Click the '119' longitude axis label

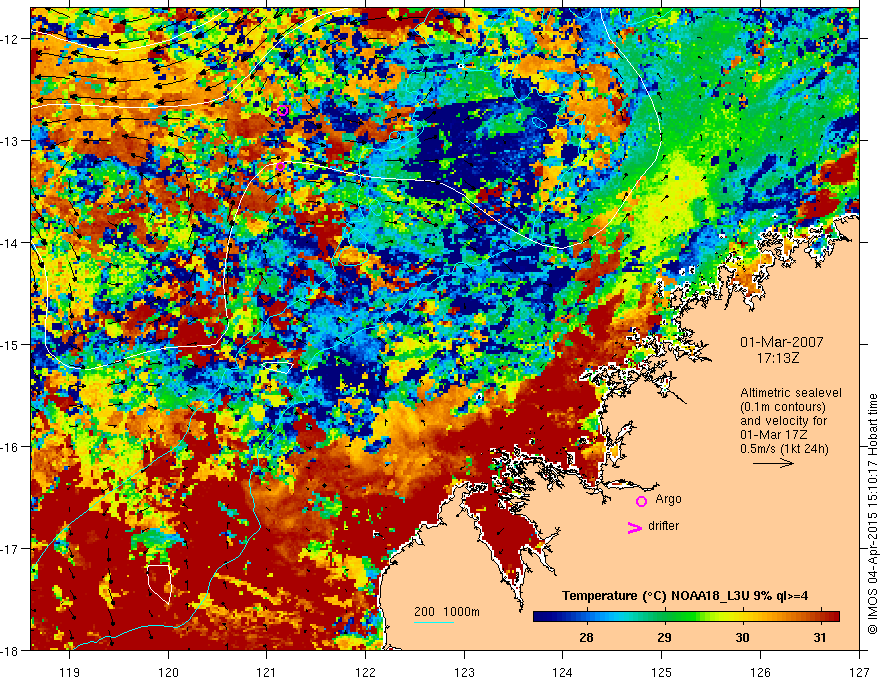[x=70, y=672]
